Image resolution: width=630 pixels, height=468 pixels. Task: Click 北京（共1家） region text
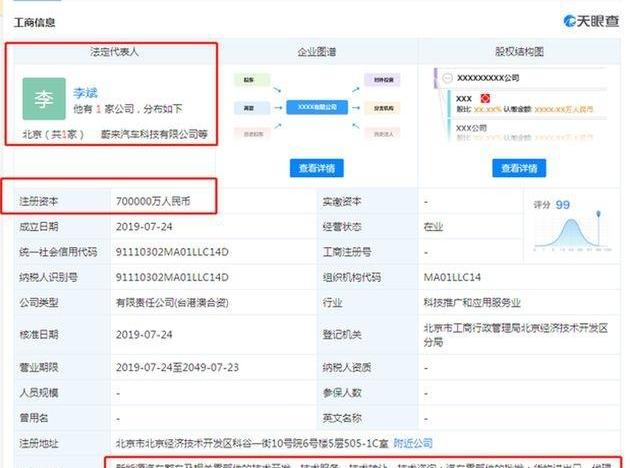click(53, 134)
